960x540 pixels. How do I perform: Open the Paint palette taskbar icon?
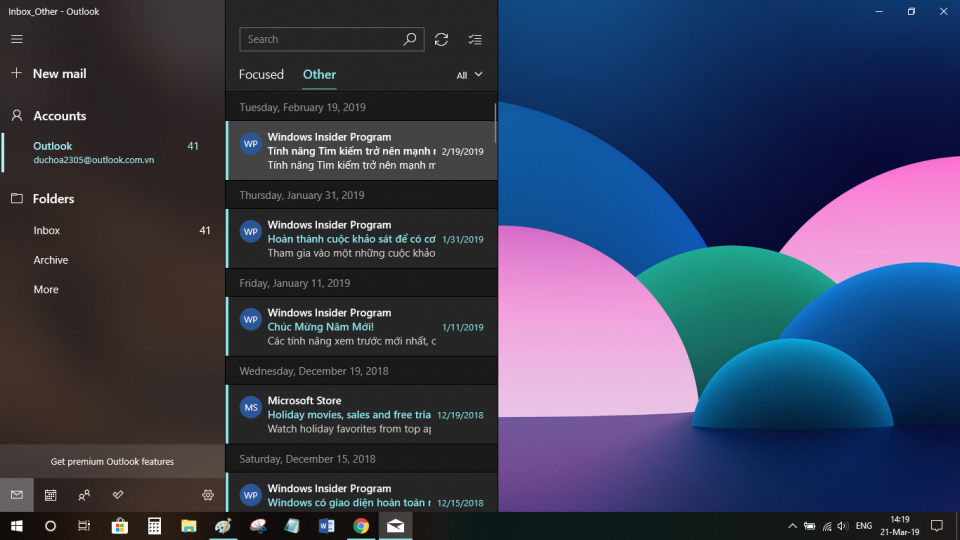pyautogui.click(x=223, y=526)
